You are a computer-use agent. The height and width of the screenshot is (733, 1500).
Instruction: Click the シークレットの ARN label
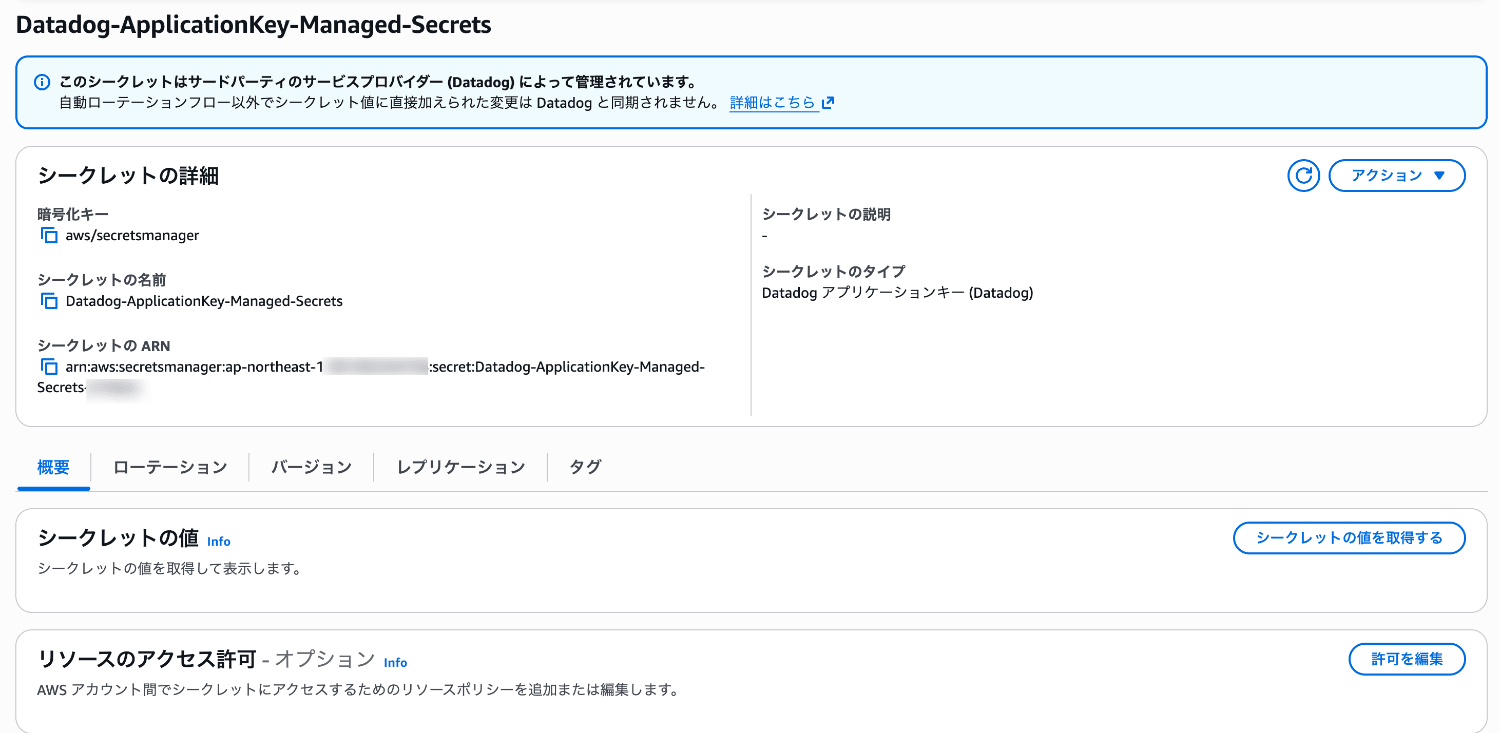tap(104, 345)
